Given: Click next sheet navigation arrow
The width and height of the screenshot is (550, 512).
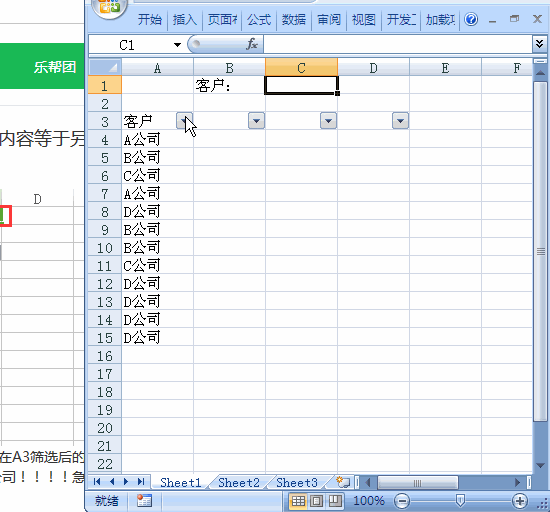Looking at the screenshot, I should [126, 481].
